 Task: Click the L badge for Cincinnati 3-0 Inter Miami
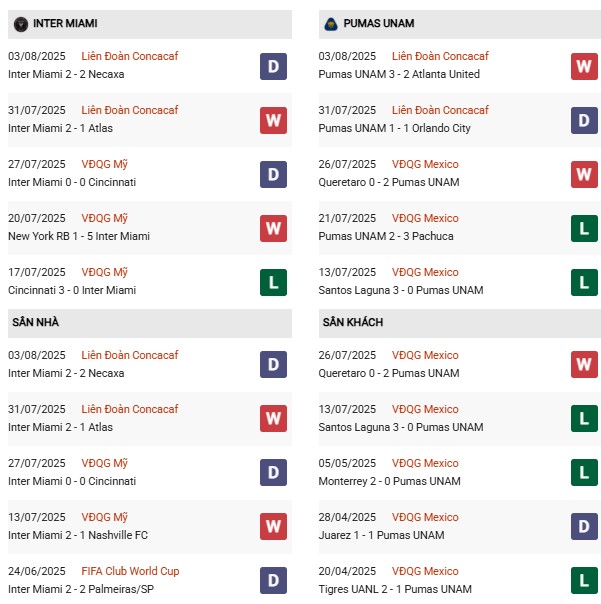[x=273, y=282]
